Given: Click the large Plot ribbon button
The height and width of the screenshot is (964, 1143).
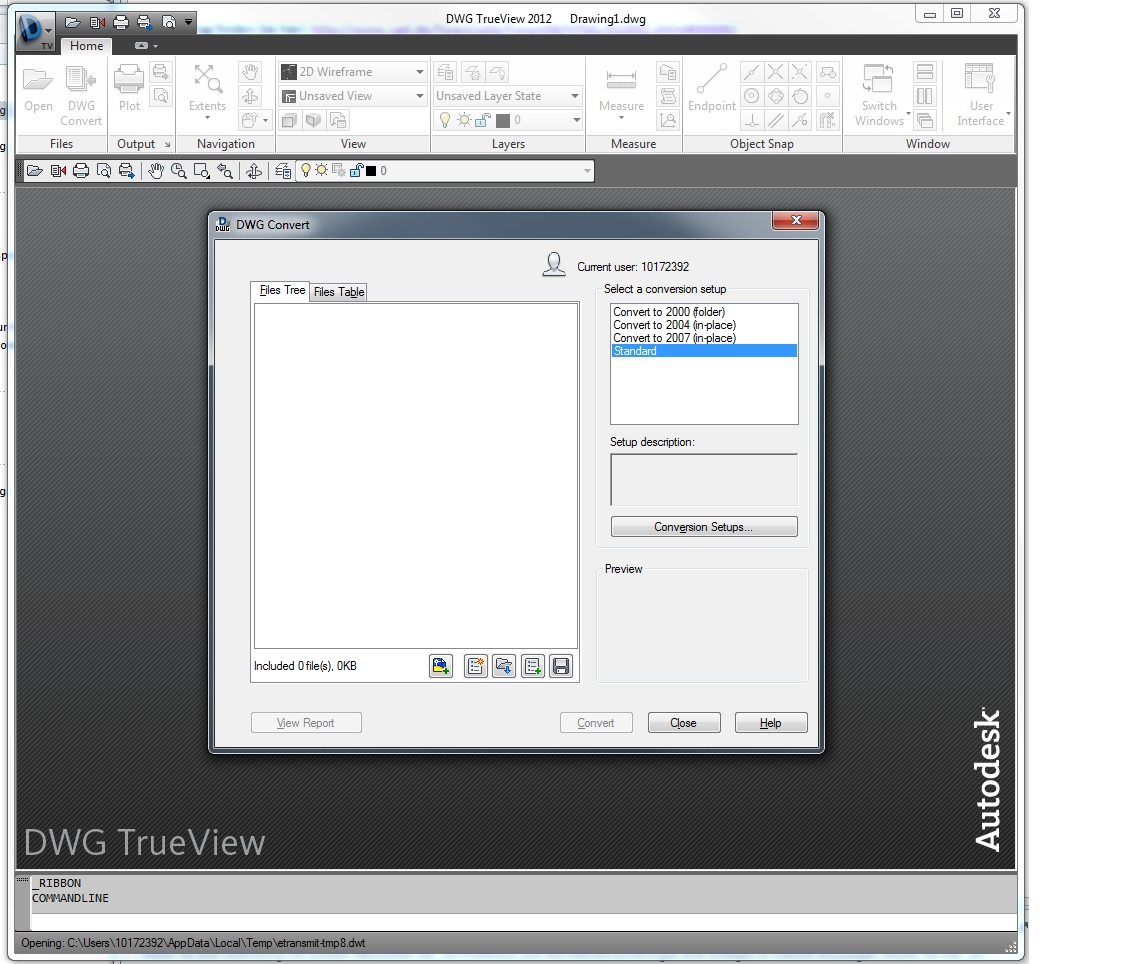Looking at the screenshot, I should point(129,88).
